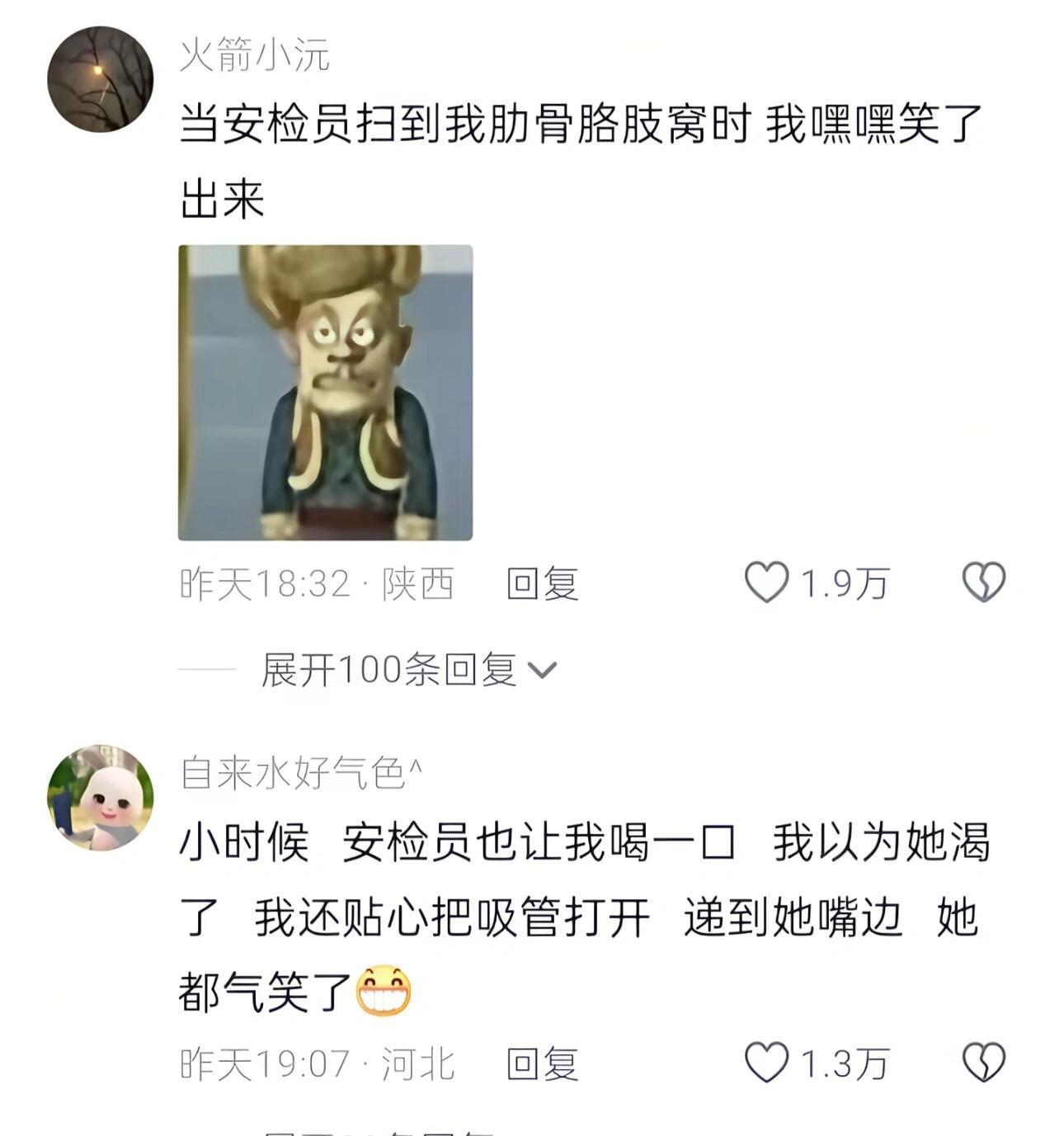The width and height of the screenshot is (1064, 1136).
Task: Open username 火箭小沅
Action: pyautogui.click(x=255, y=55)
